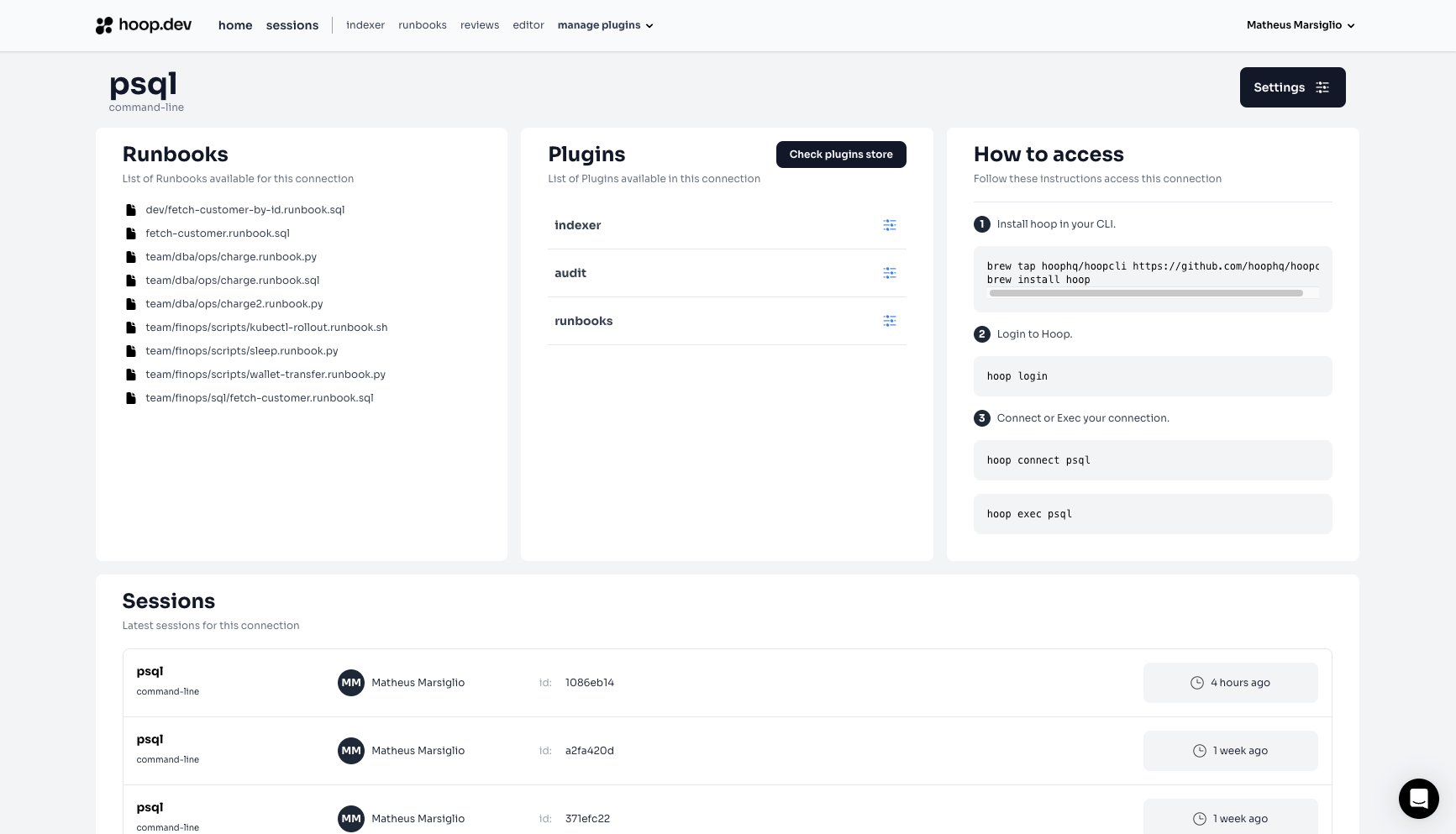Open runbooks plugin settings sliders icon

tap(889, 321)
